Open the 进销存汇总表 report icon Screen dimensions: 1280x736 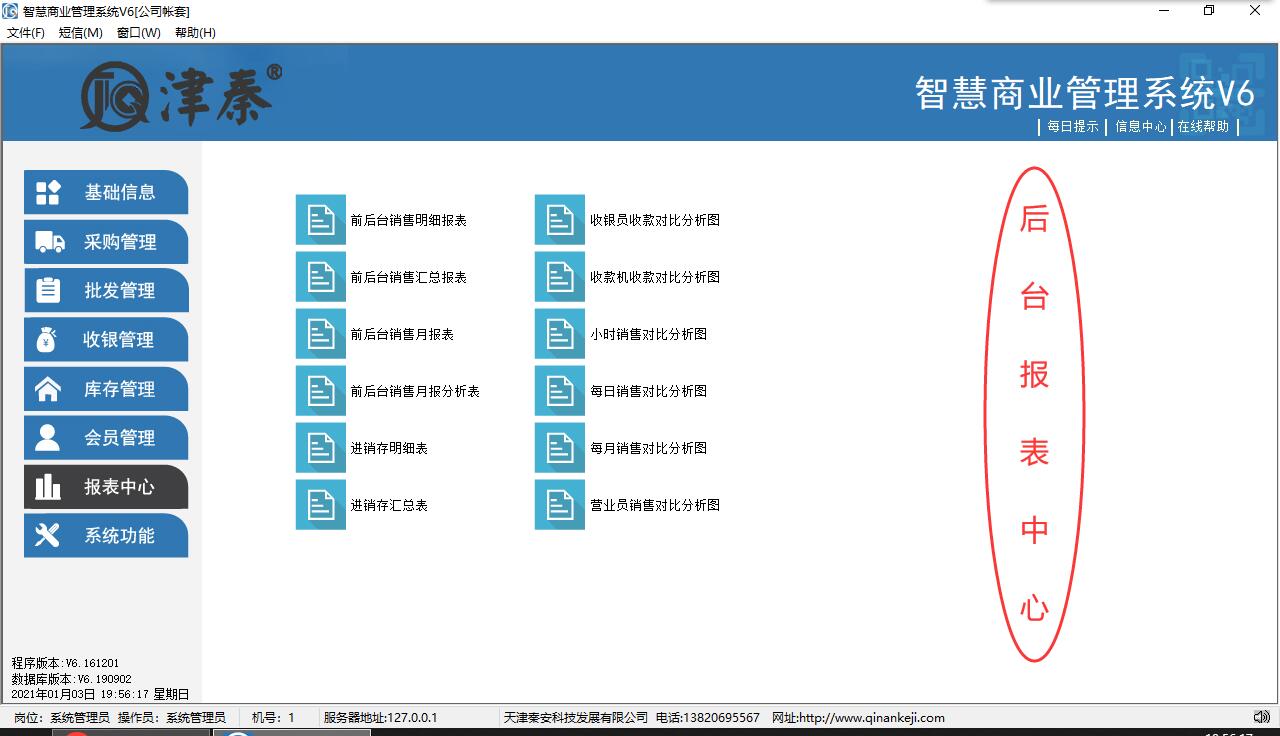click(x=320, y=505)
